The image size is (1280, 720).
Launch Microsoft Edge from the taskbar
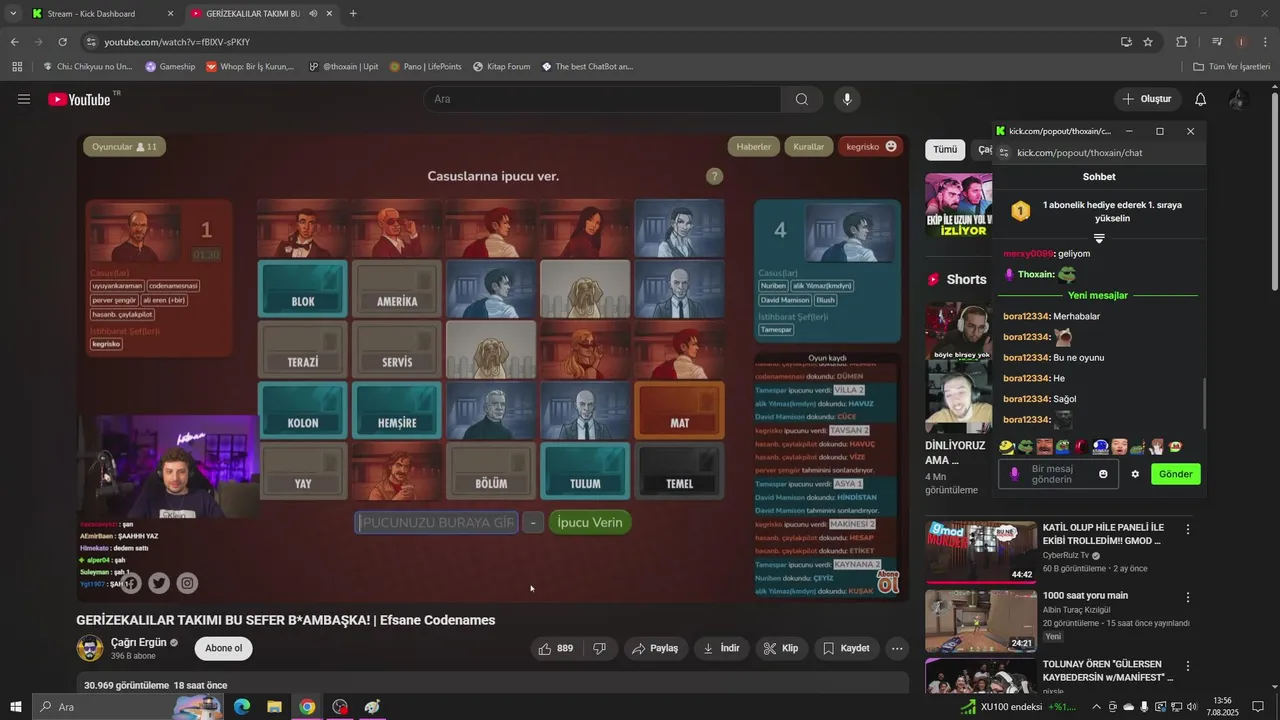tap(242, 707)
